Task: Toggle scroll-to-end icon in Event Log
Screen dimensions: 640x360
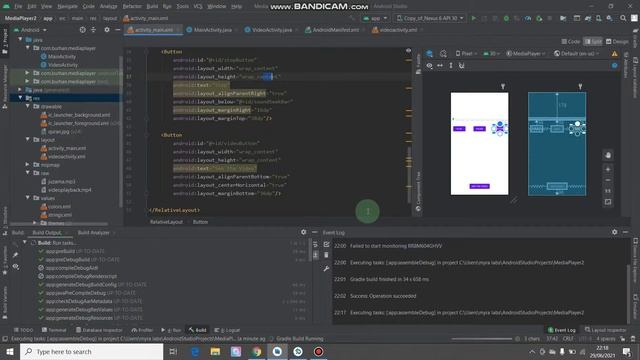Action: tap(315, 255)
